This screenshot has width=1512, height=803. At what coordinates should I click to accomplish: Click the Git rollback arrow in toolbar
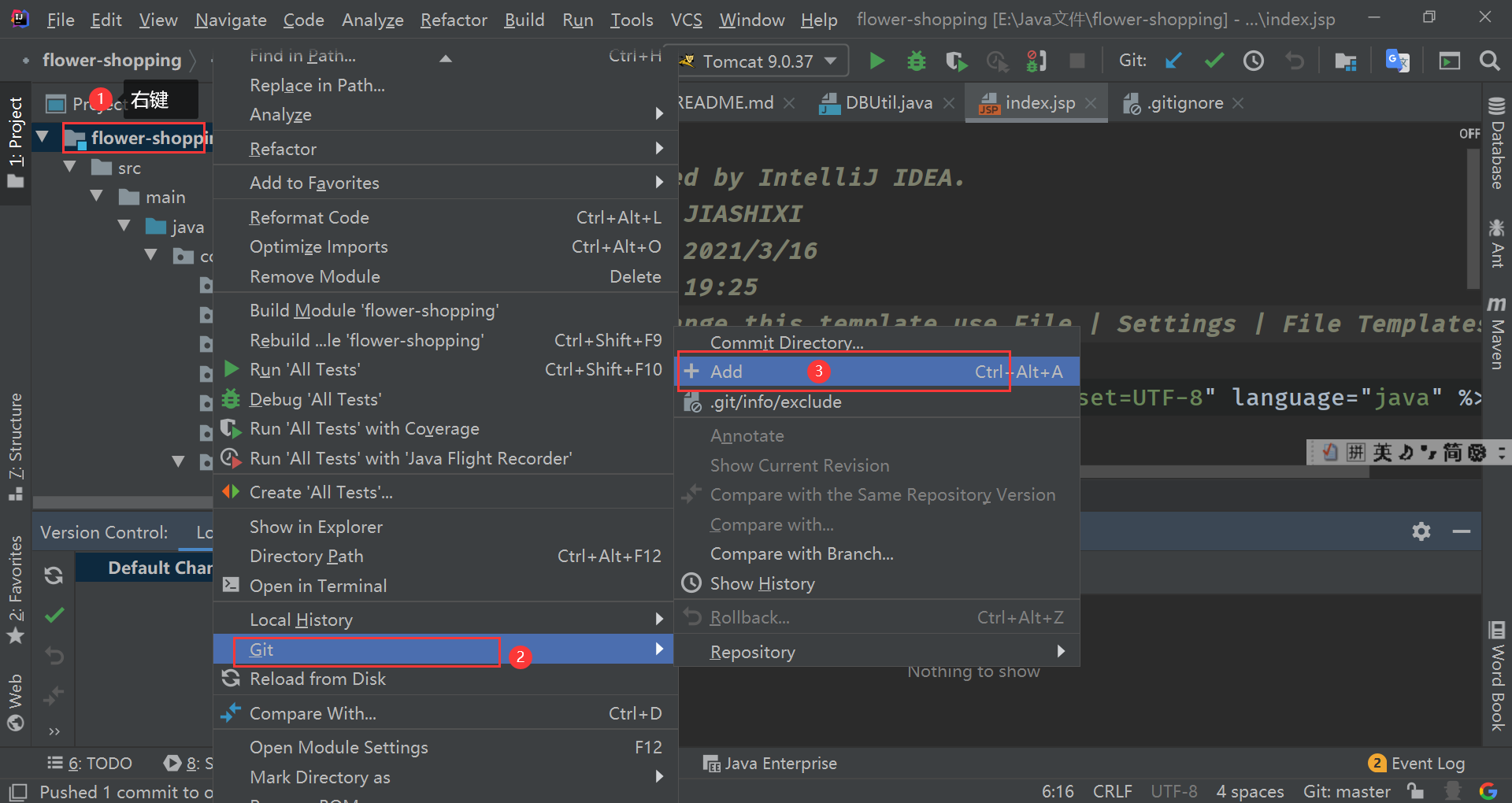[x=1295, y=61]
